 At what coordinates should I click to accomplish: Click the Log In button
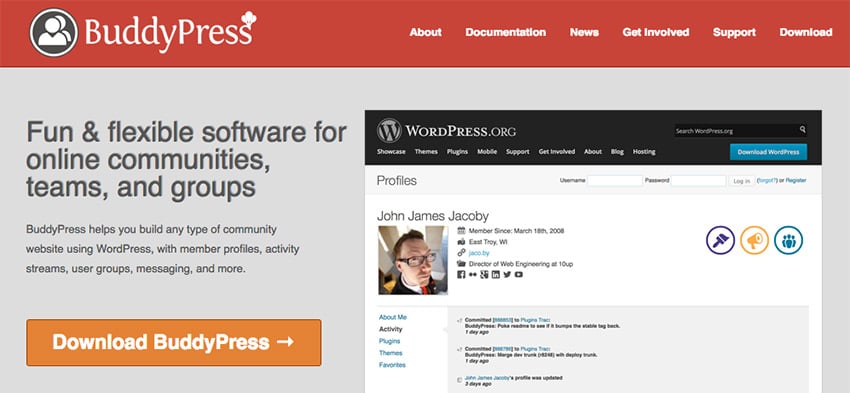[x=741, y=181]
